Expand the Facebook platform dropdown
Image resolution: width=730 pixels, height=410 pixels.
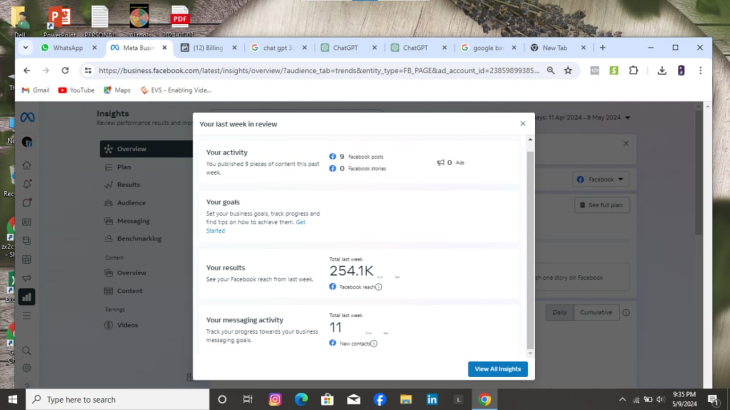pyautogui.click(x=601, y=179)
